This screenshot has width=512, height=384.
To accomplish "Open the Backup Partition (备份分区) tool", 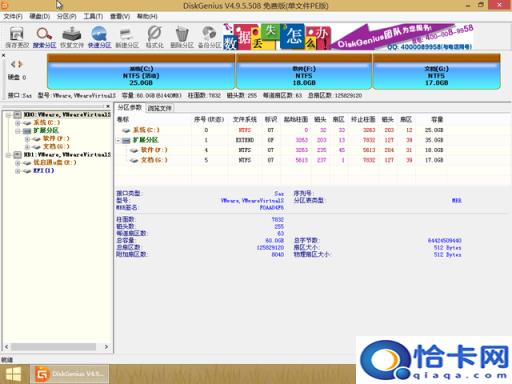I will 209,37.
